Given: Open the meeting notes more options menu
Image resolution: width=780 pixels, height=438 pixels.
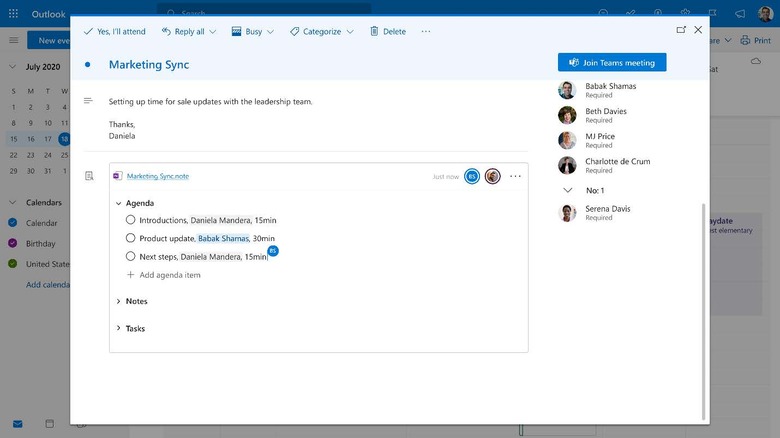Looking at the screenshot, I should (x=515, y=176).
